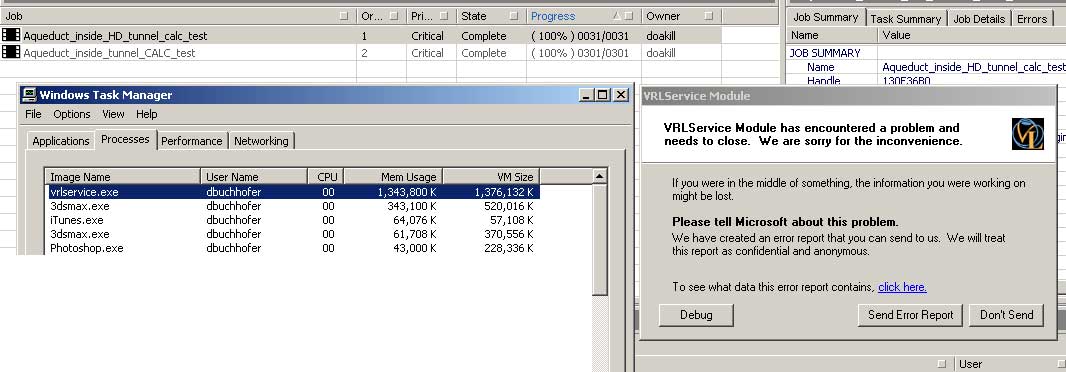1066x372 pixels.
Task: Switch to the Job Details tab
Action: point(979,19)
